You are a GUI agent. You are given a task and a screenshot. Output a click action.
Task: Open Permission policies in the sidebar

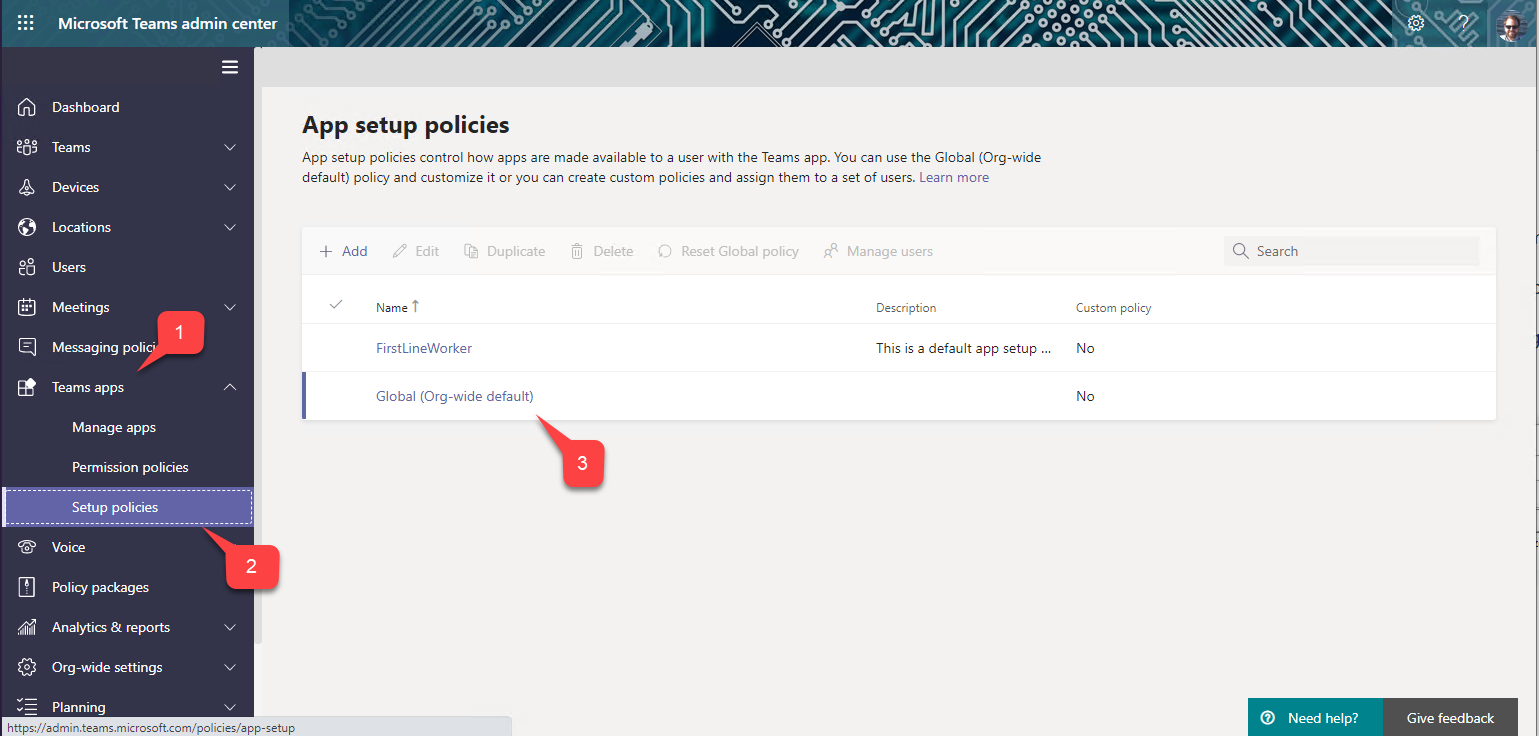[130, 467]
